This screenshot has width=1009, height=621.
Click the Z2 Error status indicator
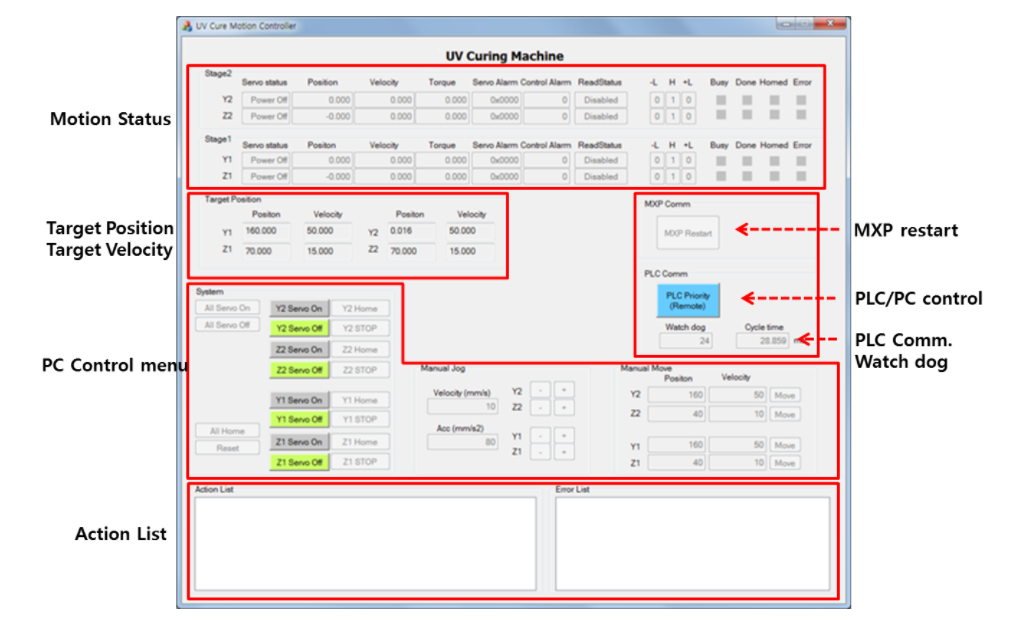tap(801, 116)
